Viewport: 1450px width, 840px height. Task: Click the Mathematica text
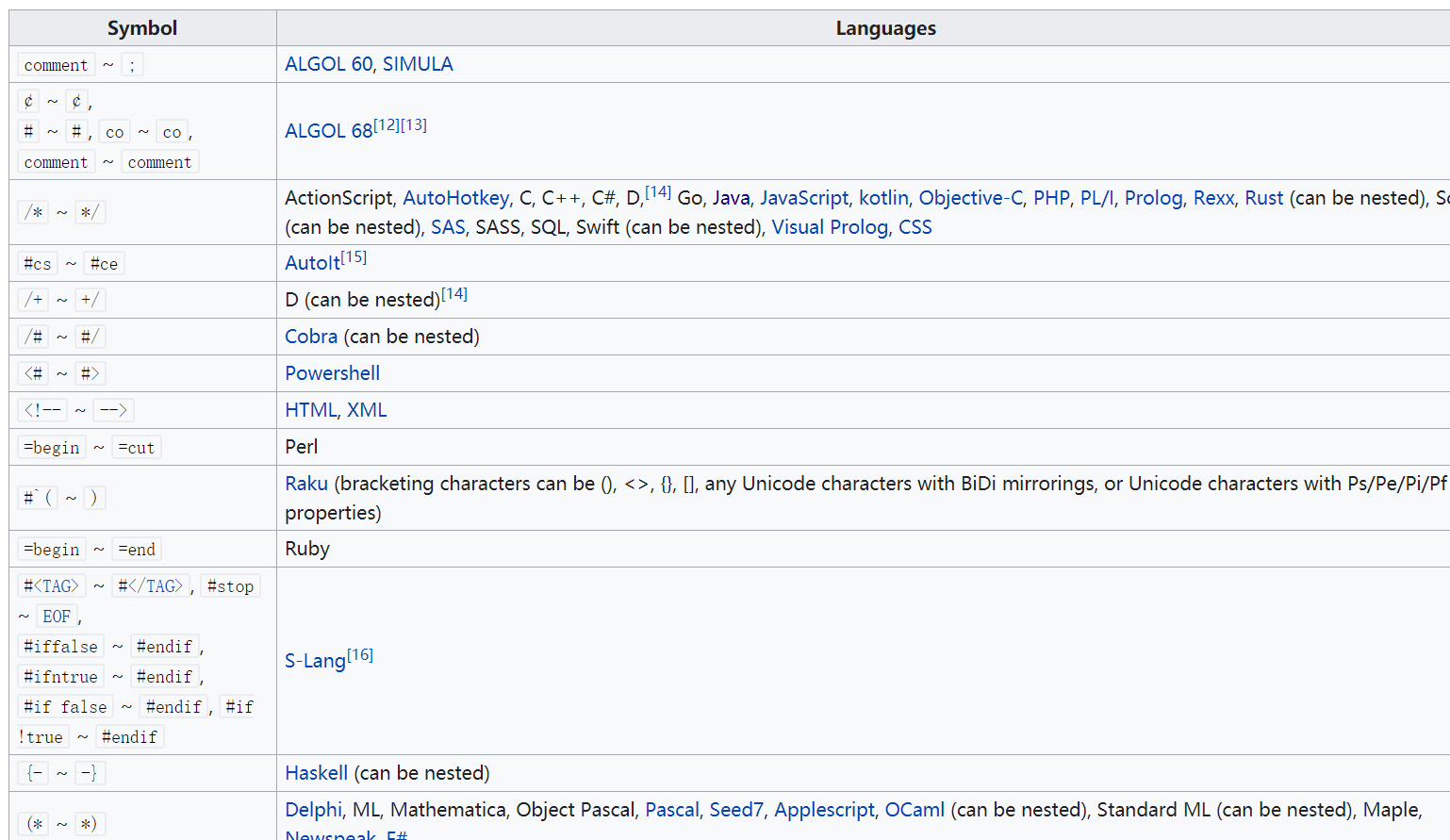(x=448, y=810)
